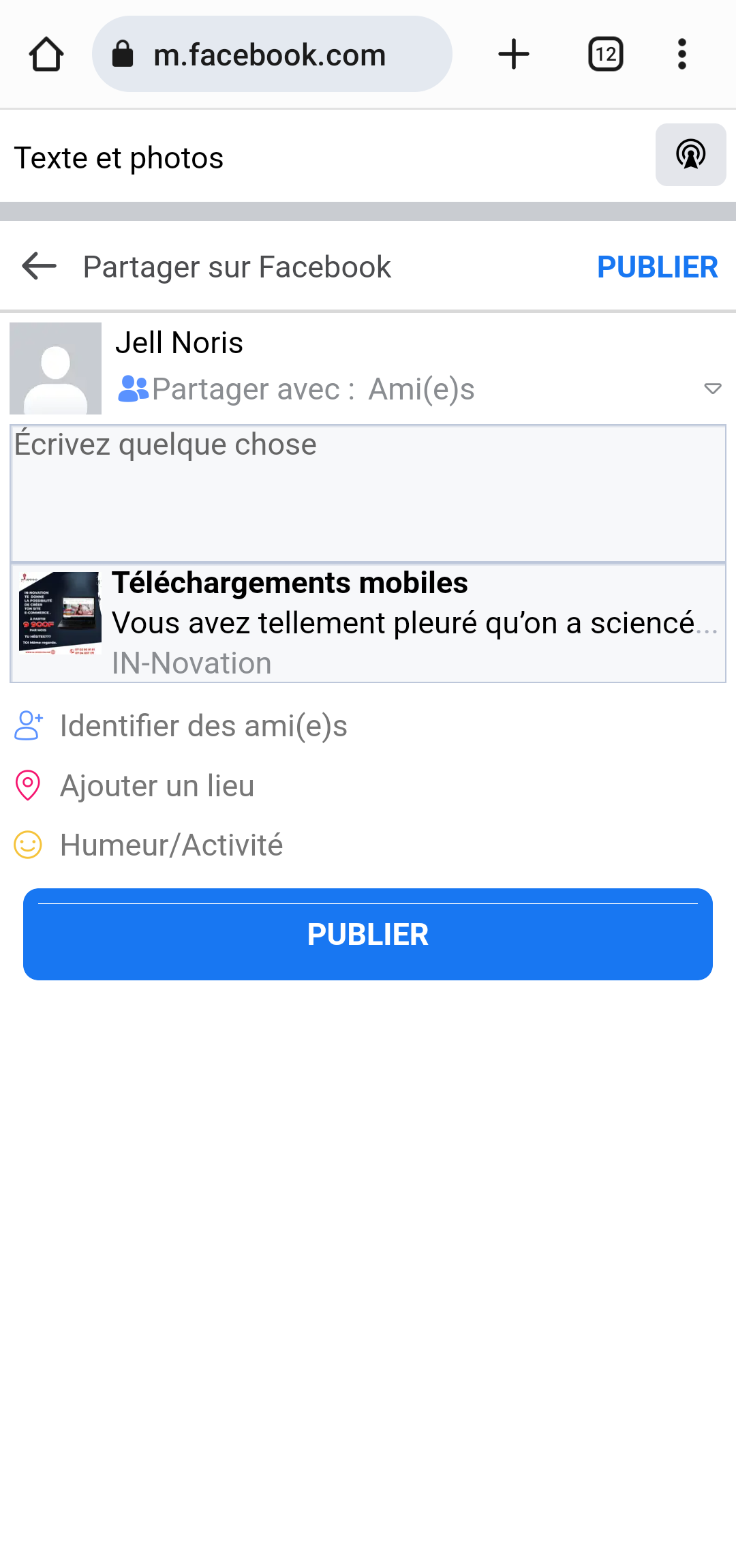Tap Jell Noris profile picture
This screenshot has height=1568, width=736.
tap(56, 368)
